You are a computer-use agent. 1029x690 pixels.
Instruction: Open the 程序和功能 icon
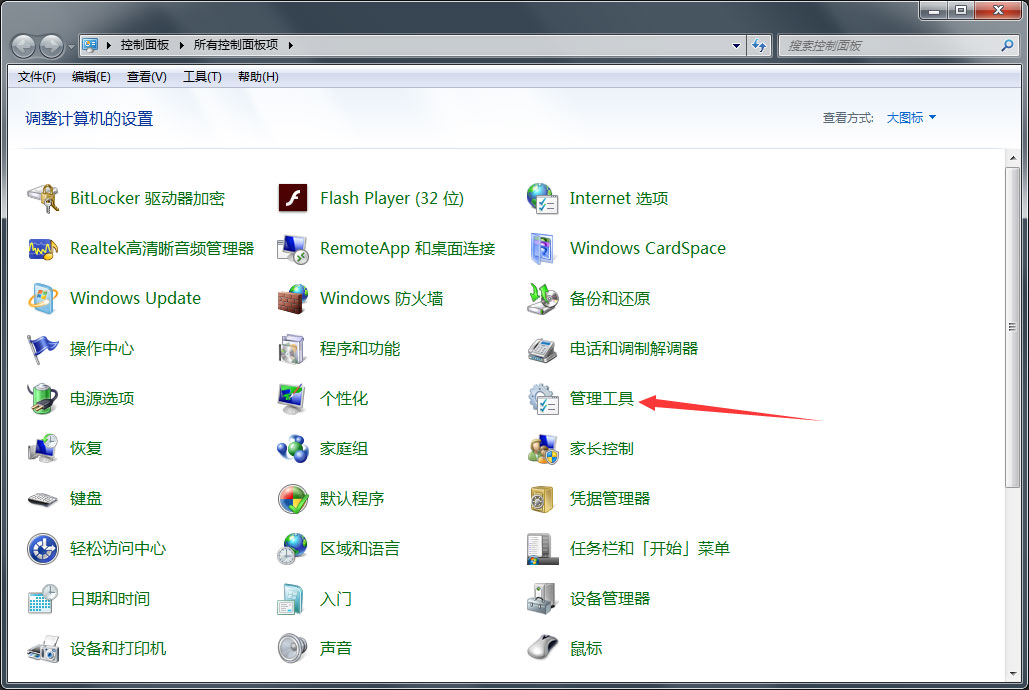click(x=293, y=349)
